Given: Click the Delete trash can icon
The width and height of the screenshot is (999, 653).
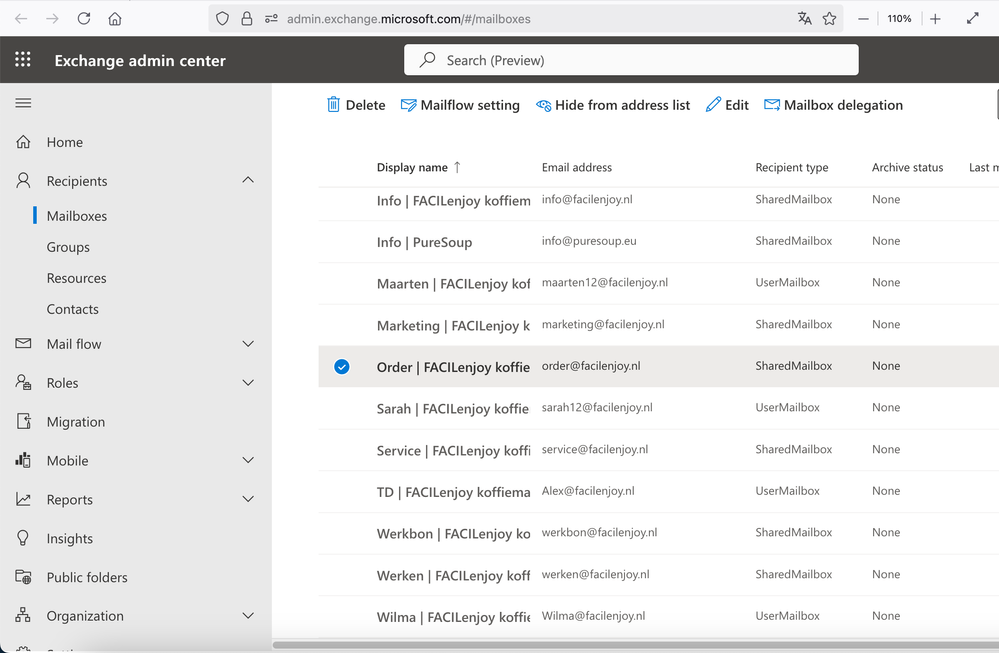Looking at the screenshot, I should click(x=333, y=104).
